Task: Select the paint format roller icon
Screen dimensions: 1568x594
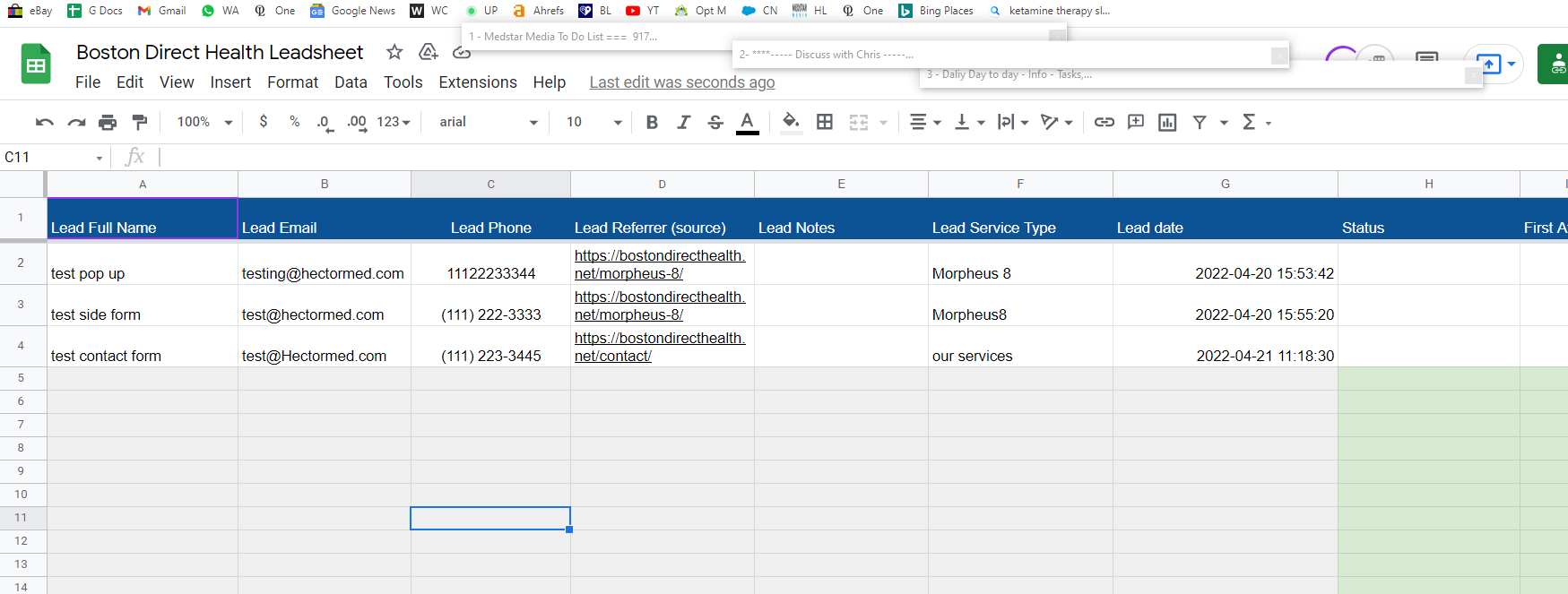Action: point(139,122)
